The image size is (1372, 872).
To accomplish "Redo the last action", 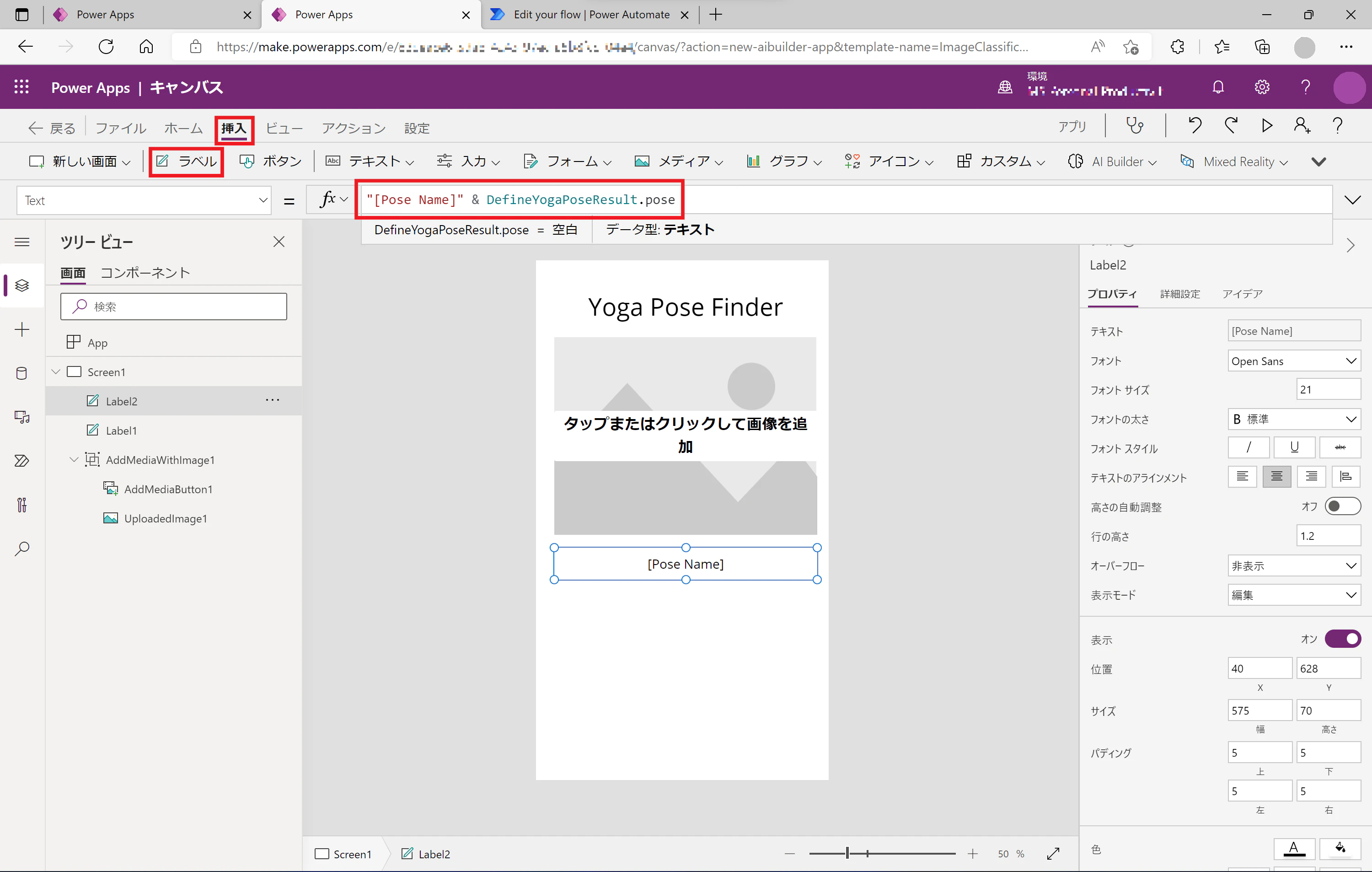I will pyautogui.click(x=1231, y=125).
